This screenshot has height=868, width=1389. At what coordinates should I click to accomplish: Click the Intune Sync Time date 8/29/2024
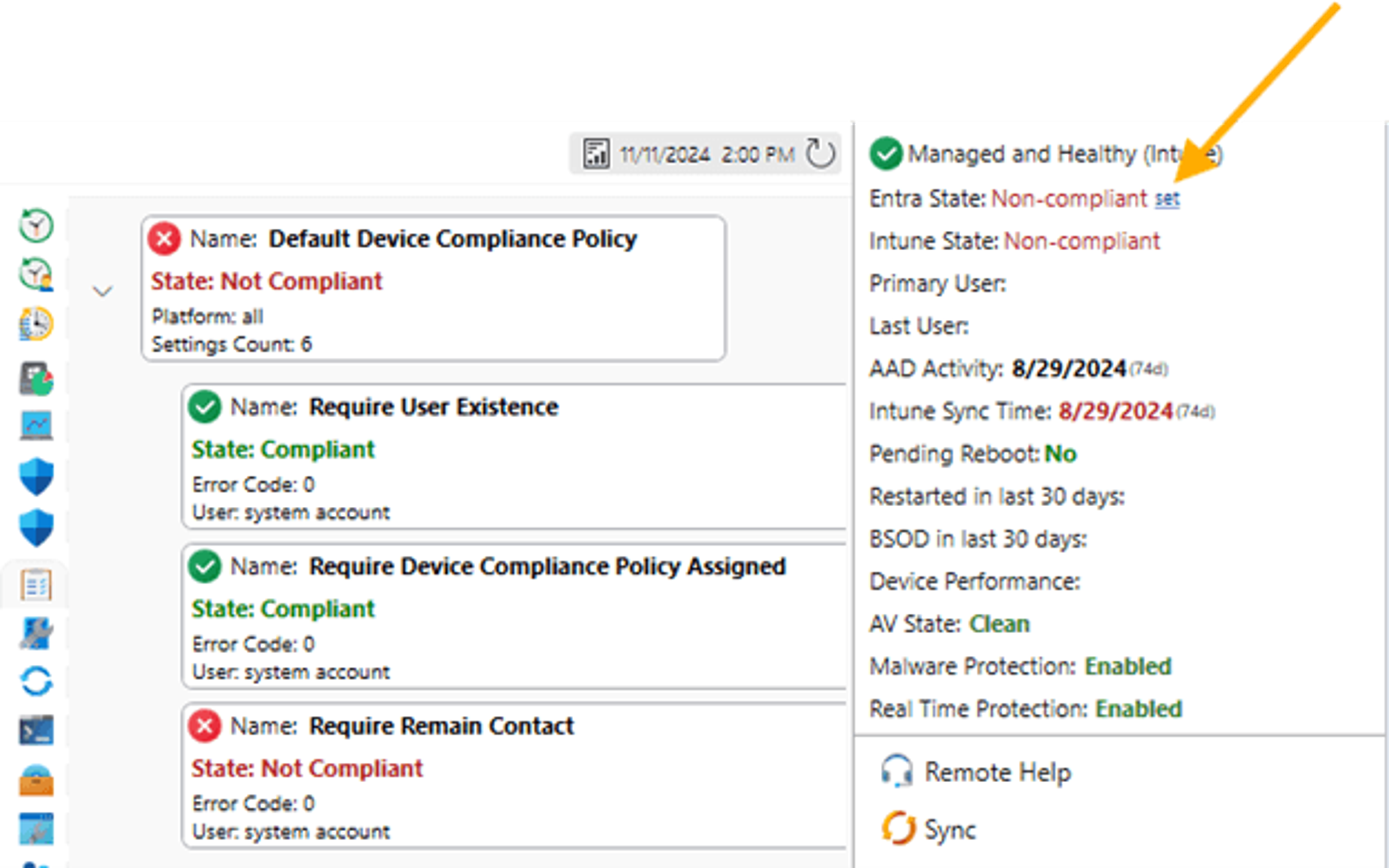[x=1116, y=411]
